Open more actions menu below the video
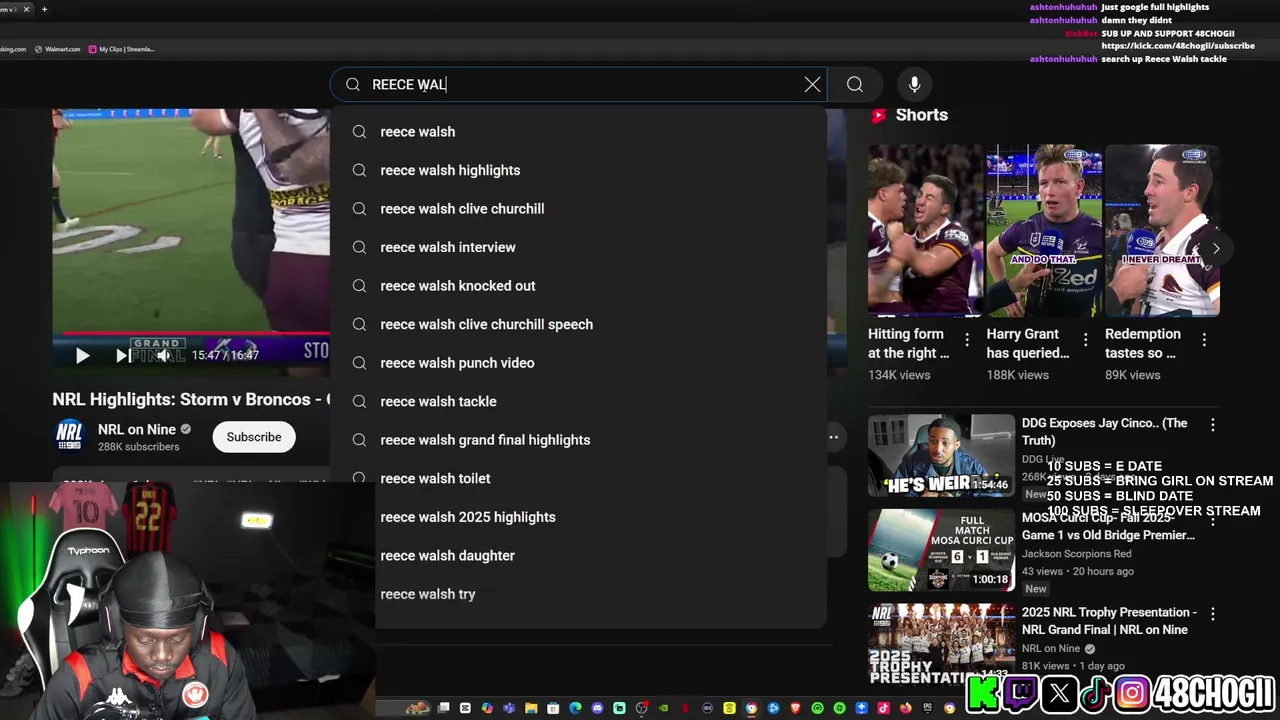 (x=833, y=437)
